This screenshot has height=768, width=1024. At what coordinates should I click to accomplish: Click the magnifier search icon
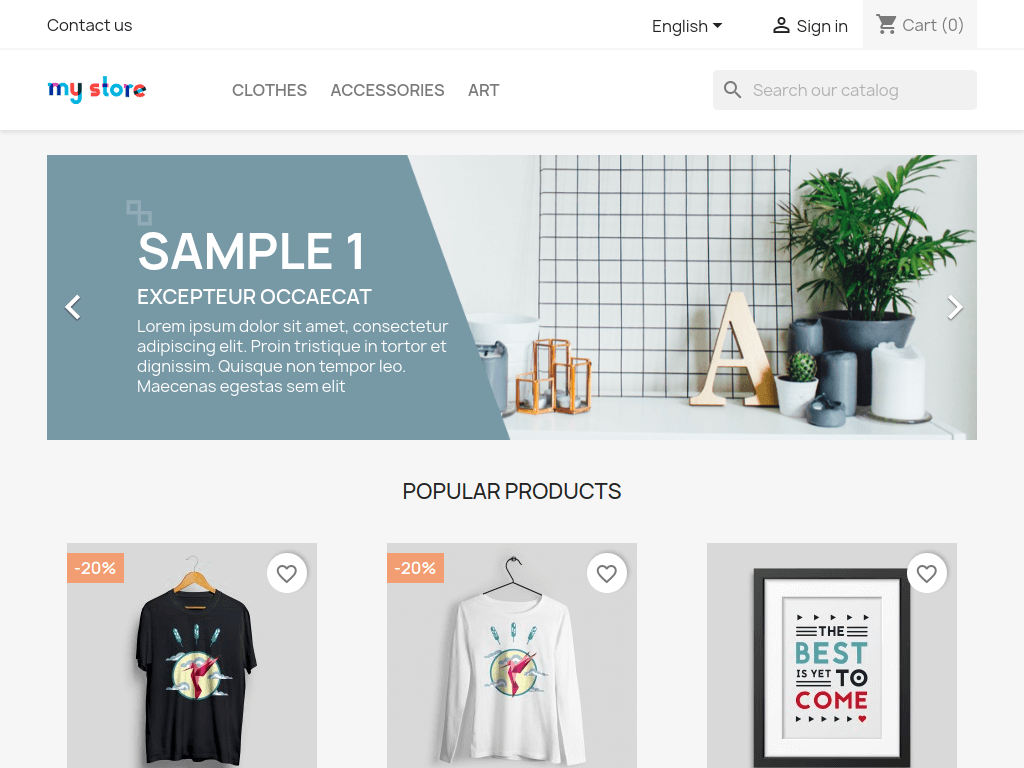coord(733,90)
